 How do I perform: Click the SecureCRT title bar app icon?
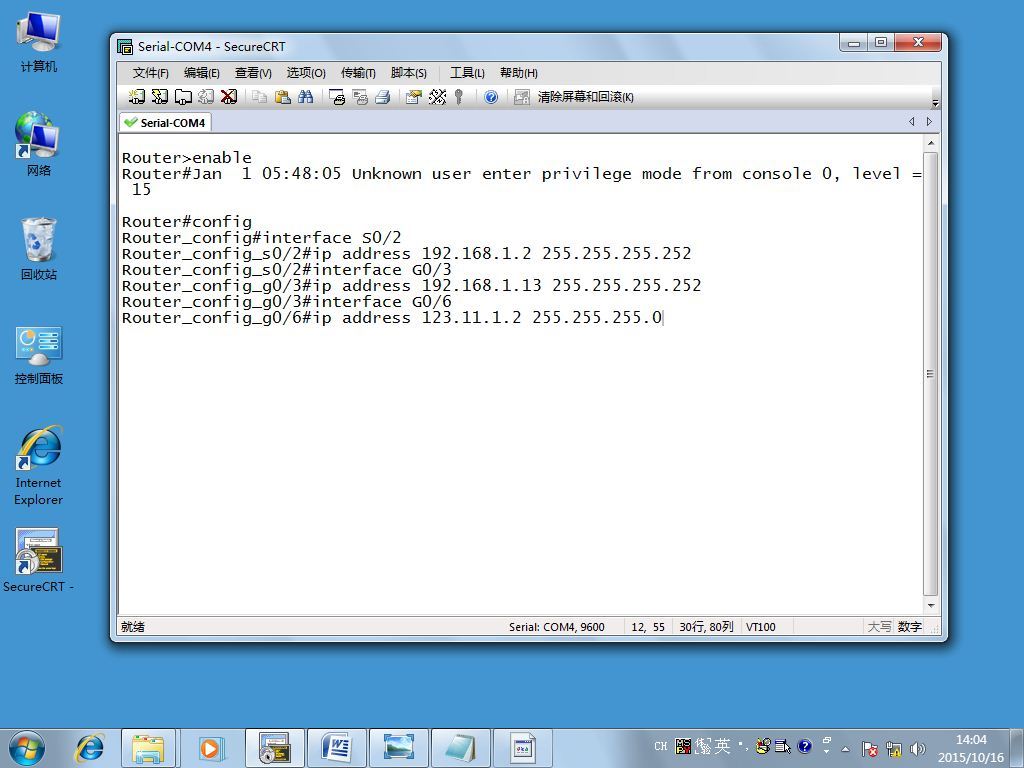[x=125, y=46]
